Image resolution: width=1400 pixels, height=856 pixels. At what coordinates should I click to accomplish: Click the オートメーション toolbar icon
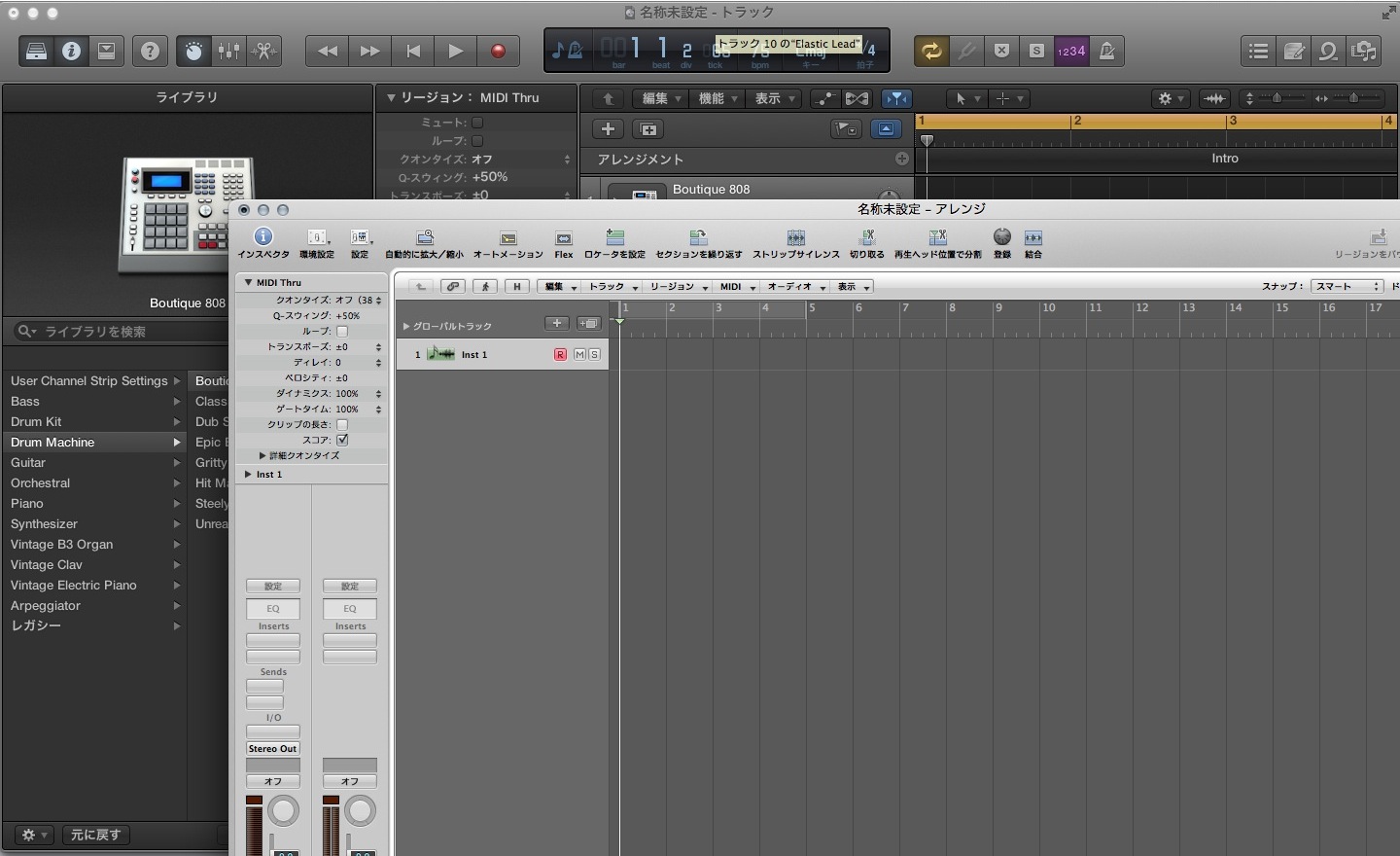508,243
